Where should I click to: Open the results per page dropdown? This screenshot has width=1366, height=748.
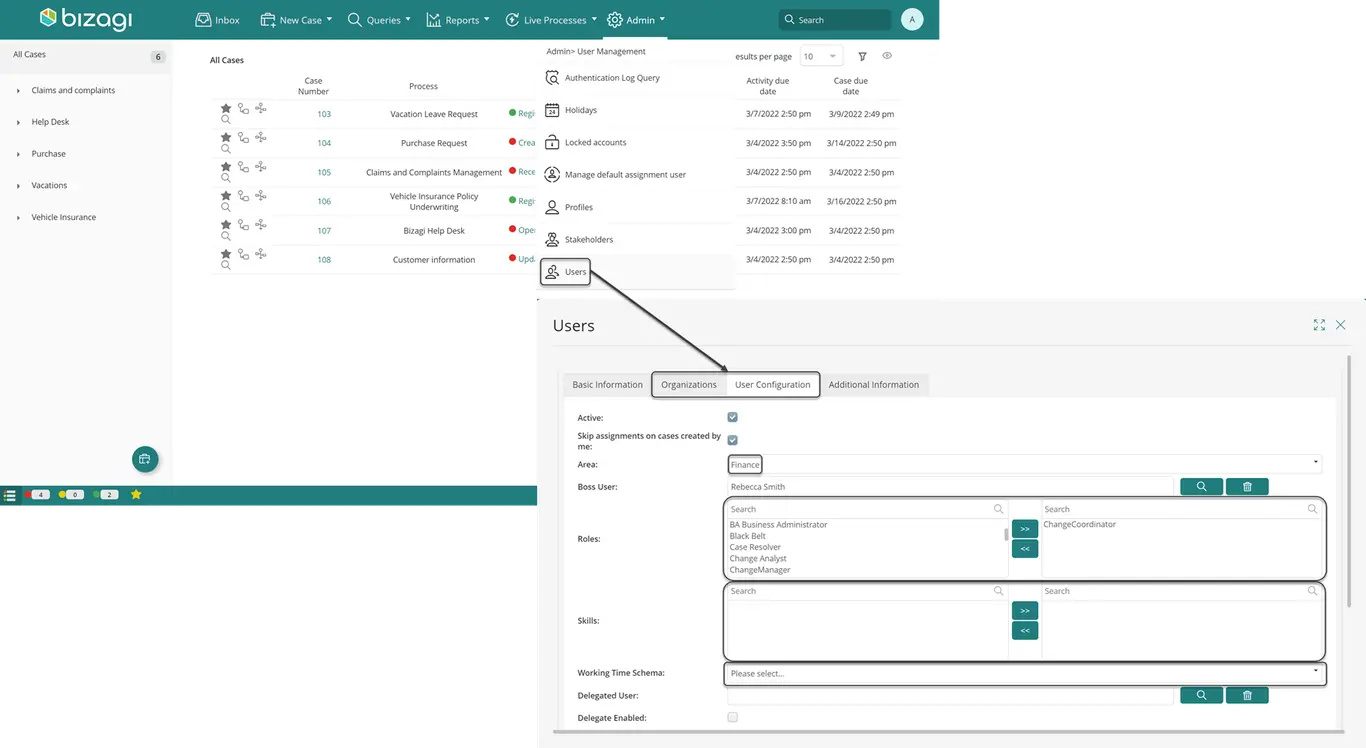click(x=821, y=57)
